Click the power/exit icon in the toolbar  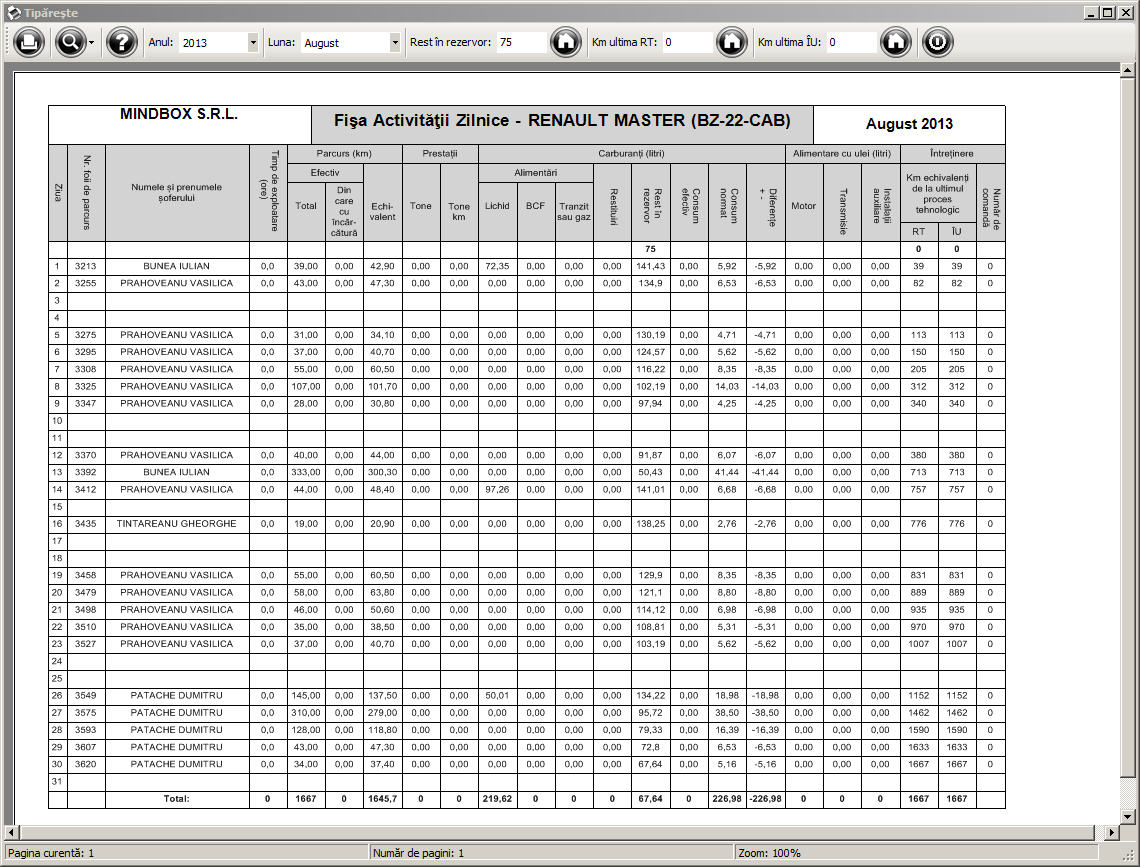937,42
